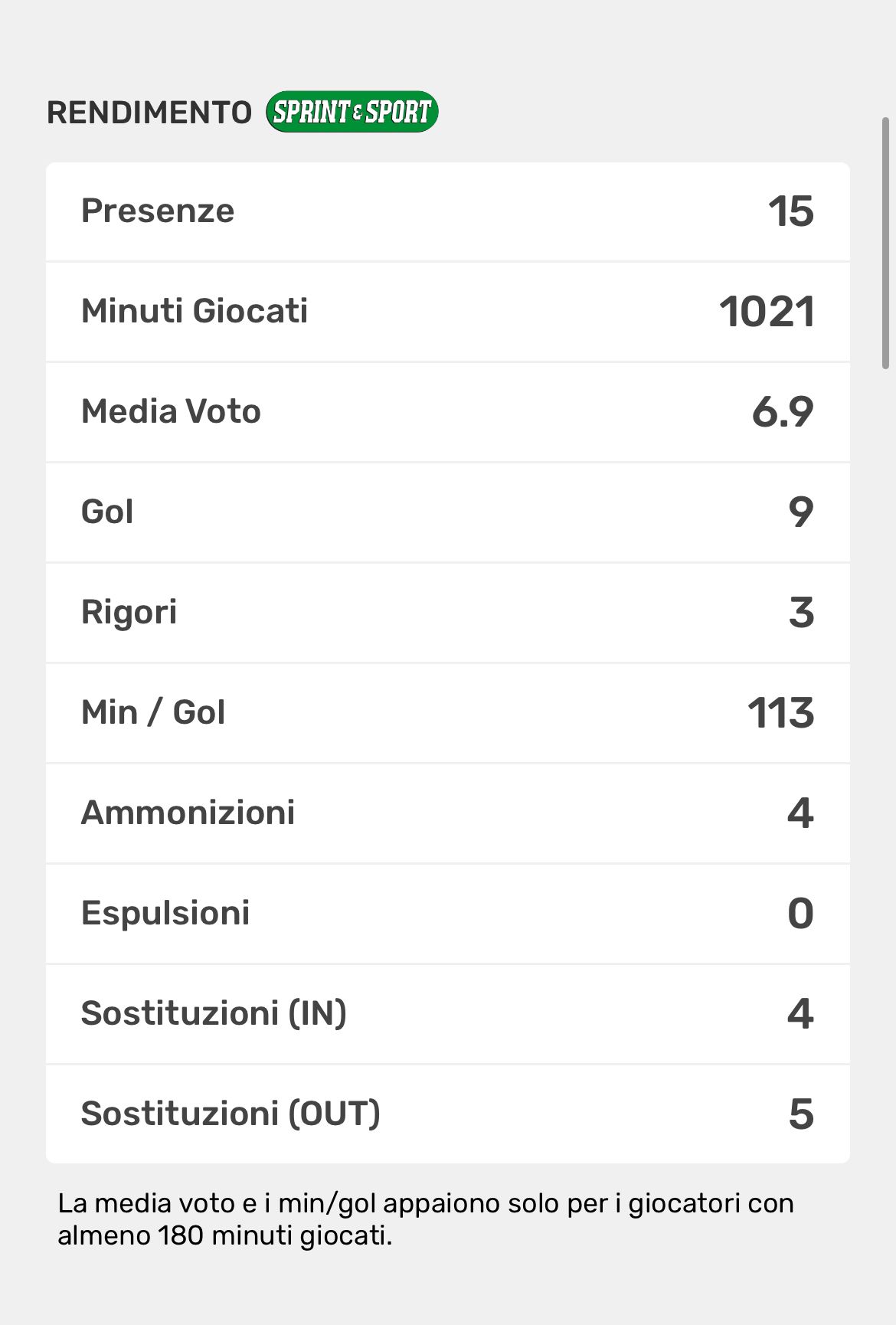Click the Espulsioni label

pyautogui.click(x=165, y=913)
